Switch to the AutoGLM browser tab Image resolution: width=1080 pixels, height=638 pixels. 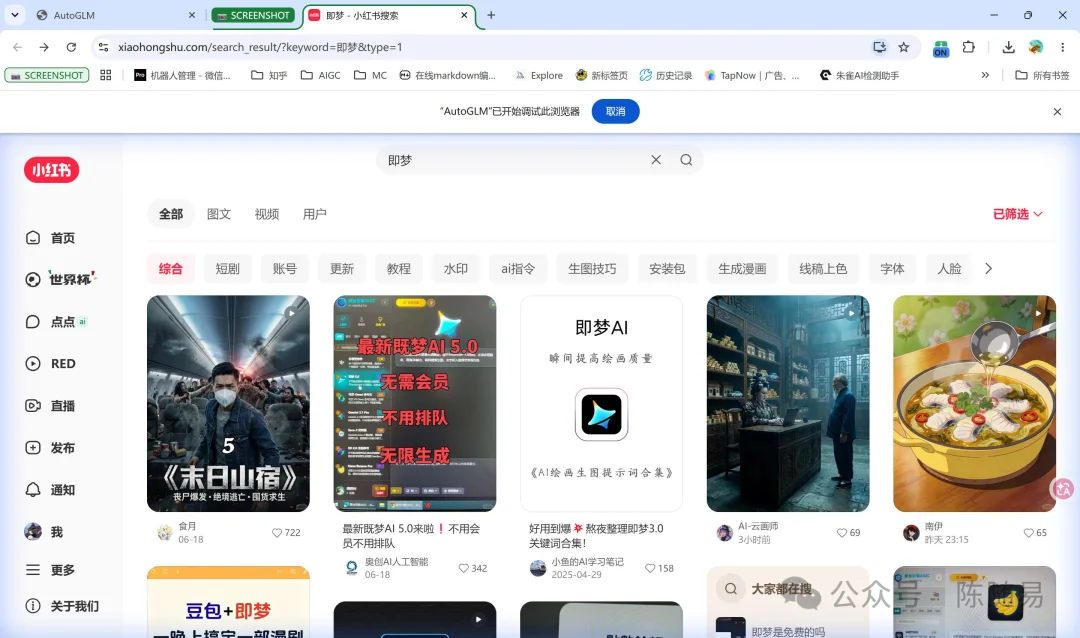[x=116, y=15]
